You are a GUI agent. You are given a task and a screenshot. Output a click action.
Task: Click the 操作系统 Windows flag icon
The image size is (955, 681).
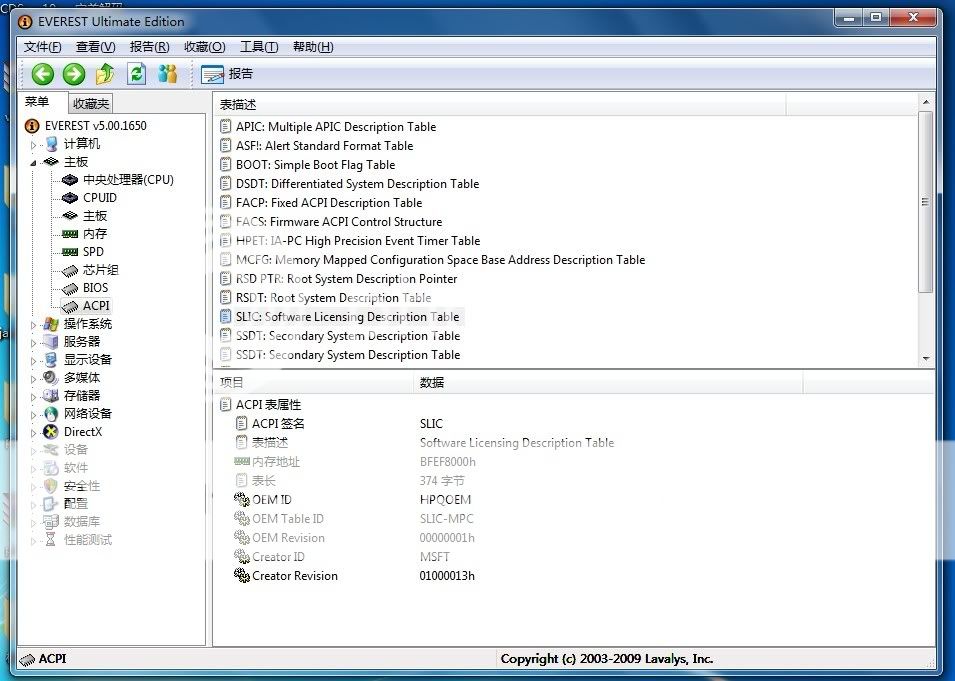(x=51, y=324)
